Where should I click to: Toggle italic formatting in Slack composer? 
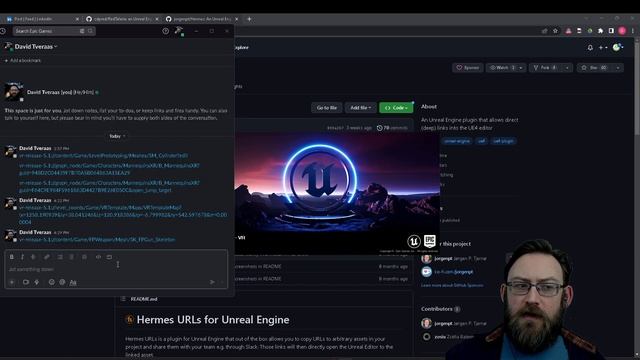coord(22,257)
